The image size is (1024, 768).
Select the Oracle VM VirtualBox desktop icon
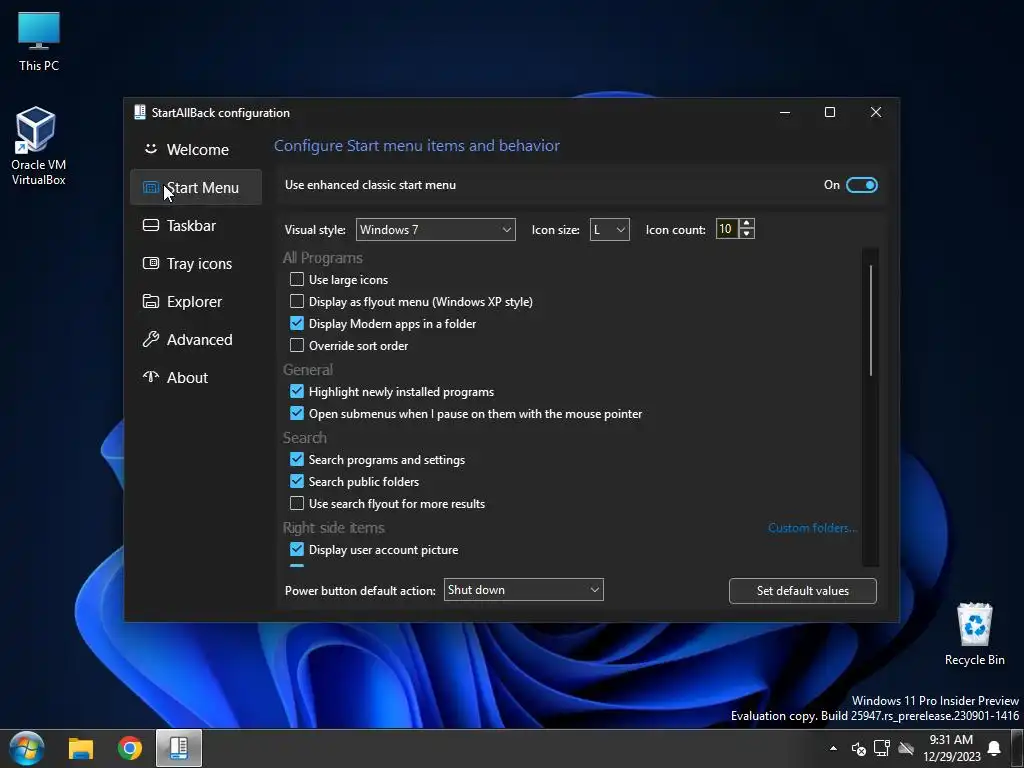tap(39, 146)
